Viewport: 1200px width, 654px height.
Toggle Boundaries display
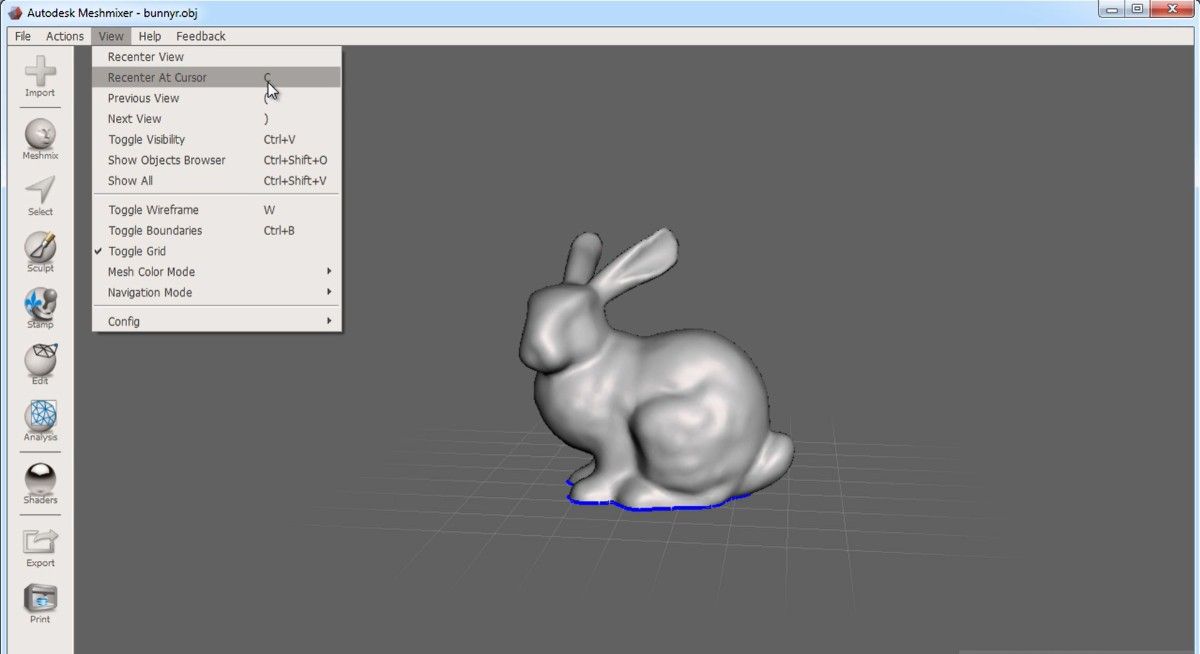tap(217, 230)
